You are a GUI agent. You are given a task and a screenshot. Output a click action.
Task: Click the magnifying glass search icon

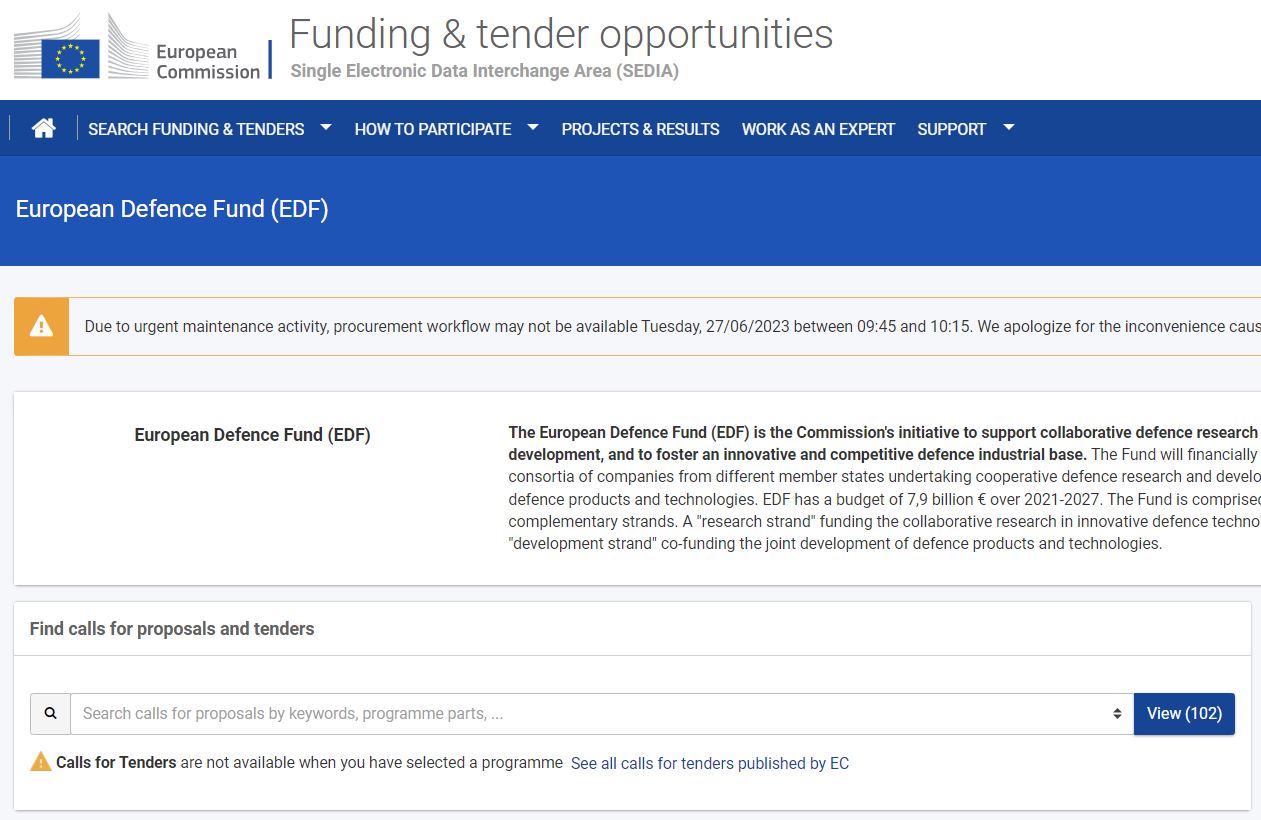50,713
